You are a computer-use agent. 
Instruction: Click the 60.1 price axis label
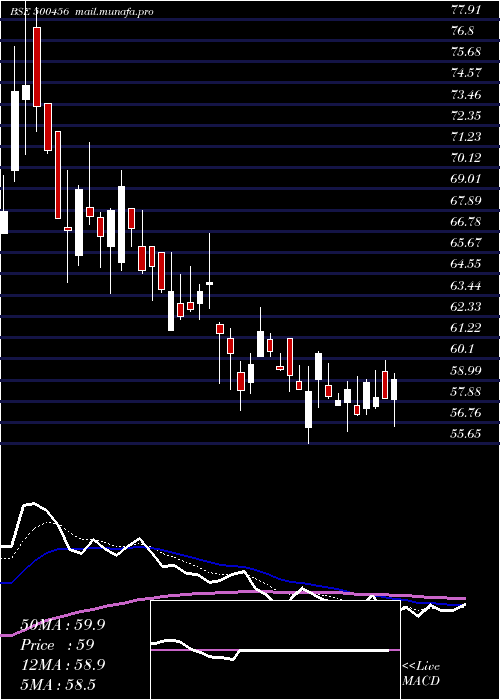pyautogui.click(x=462, y=349)
